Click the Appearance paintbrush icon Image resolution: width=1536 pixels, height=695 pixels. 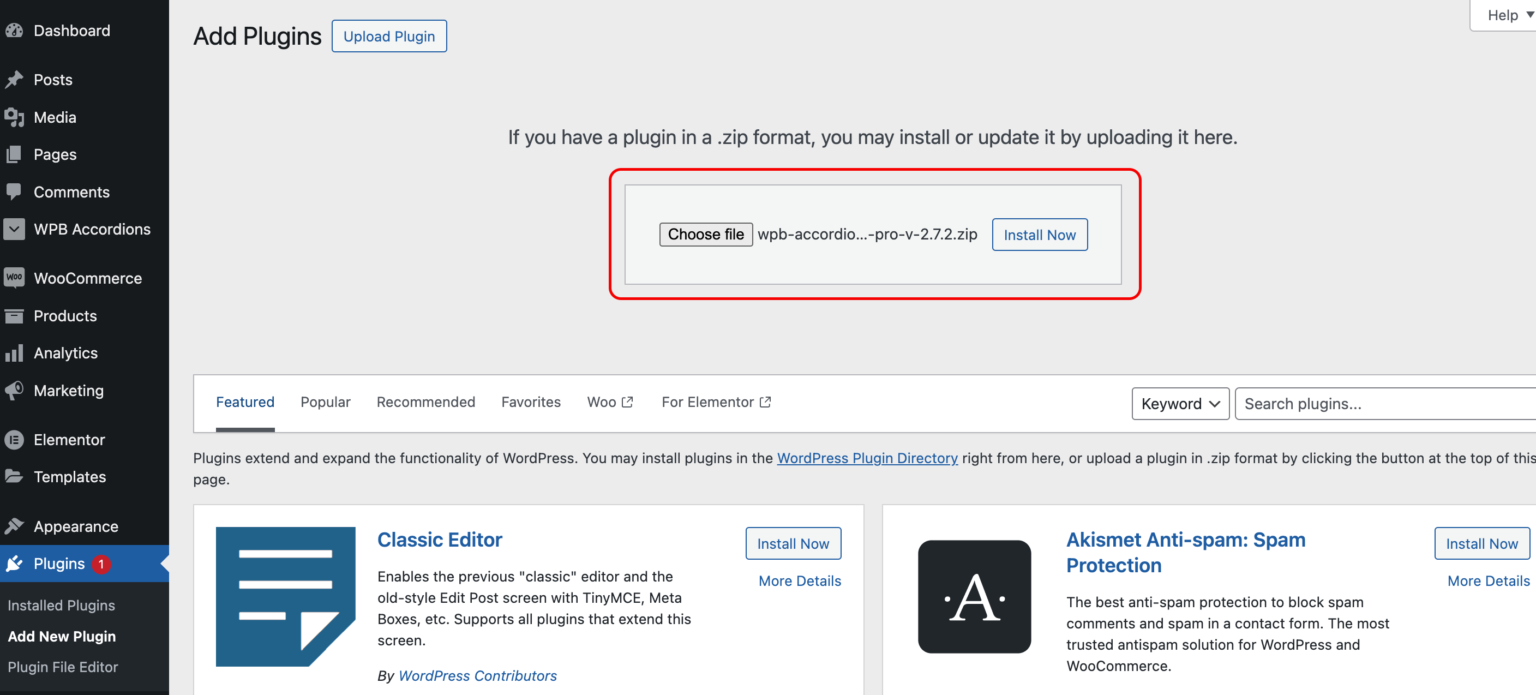pos(15,526)
